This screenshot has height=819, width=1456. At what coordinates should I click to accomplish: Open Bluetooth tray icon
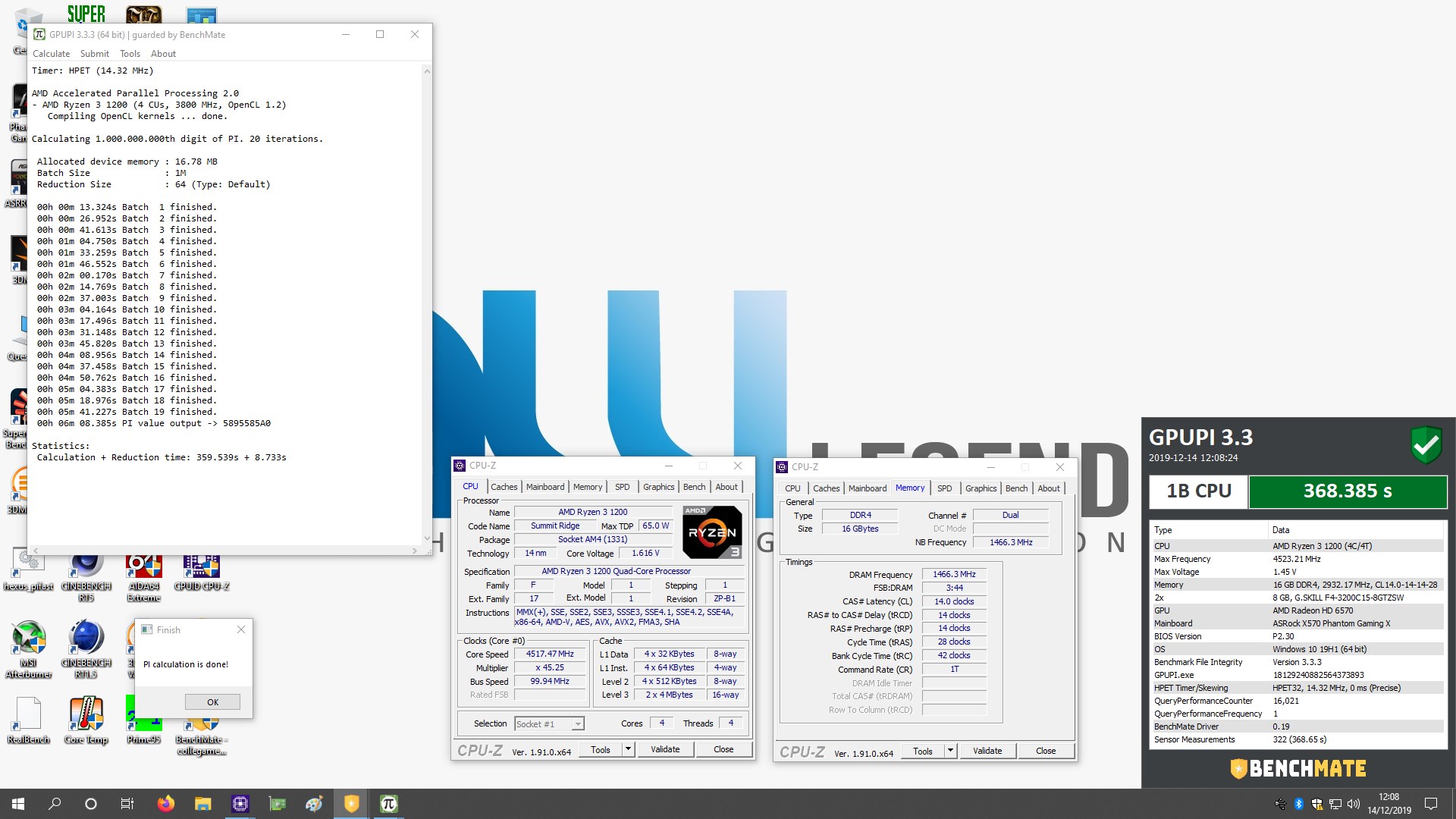click(1298, 804)
